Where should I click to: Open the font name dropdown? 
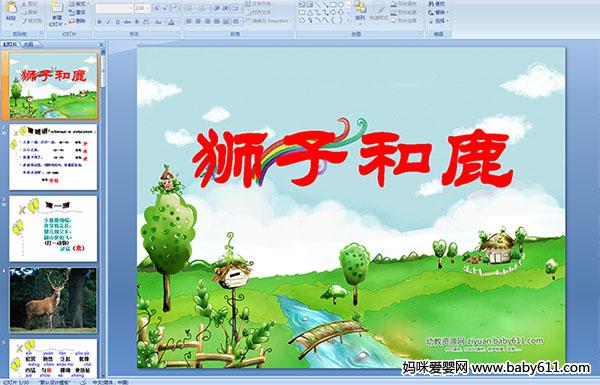tap(131, 8)
